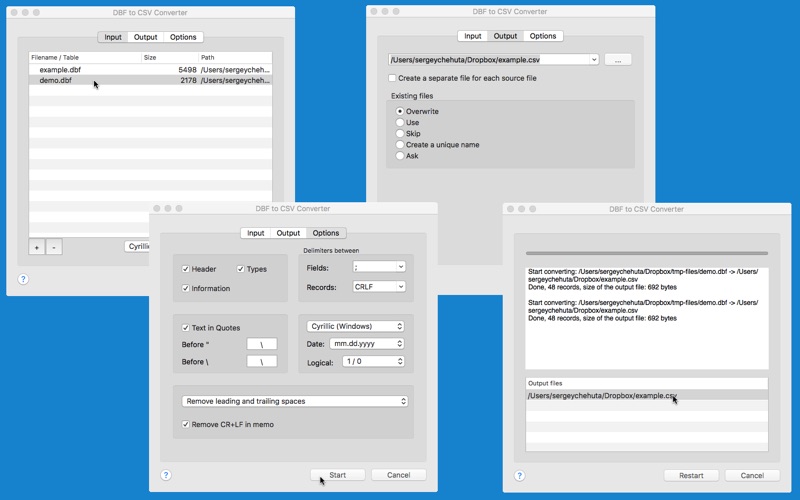
Task: Select Input tab in the Output settings window
Action: pyautogui.click(x=472, y=36)
